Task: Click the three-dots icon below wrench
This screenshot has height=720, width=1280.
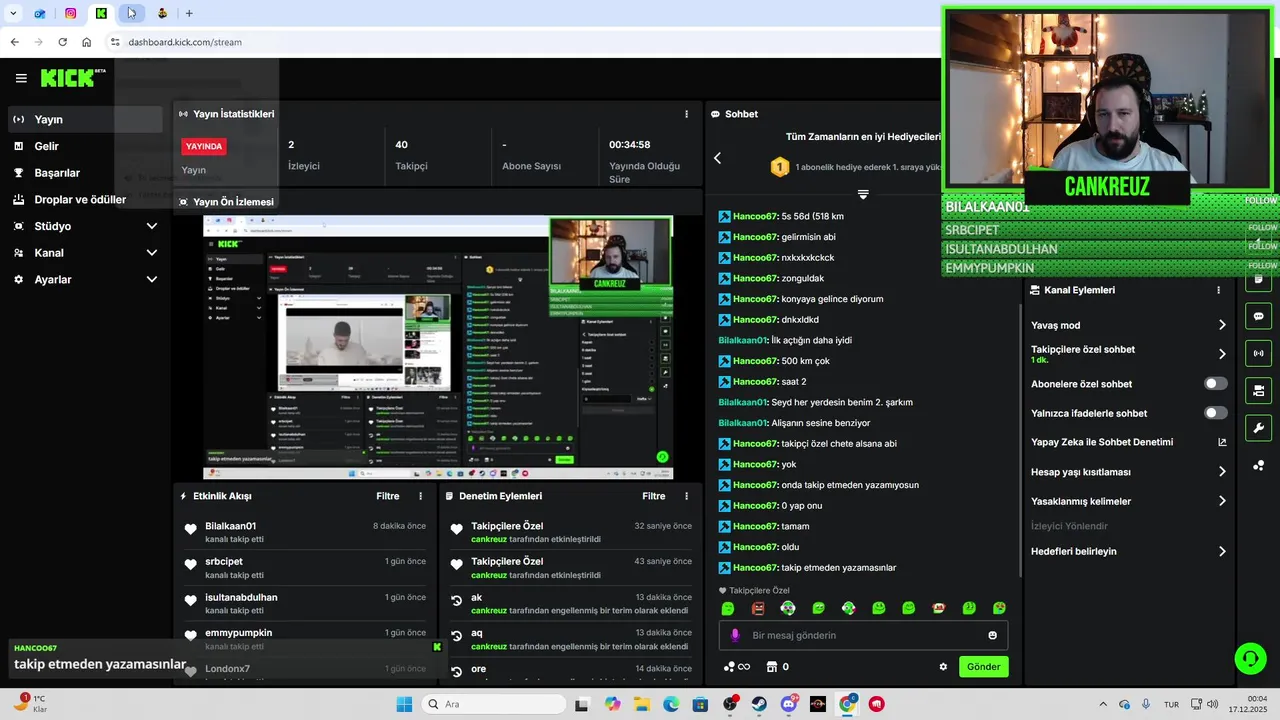Action: (x=1258, y=465)
